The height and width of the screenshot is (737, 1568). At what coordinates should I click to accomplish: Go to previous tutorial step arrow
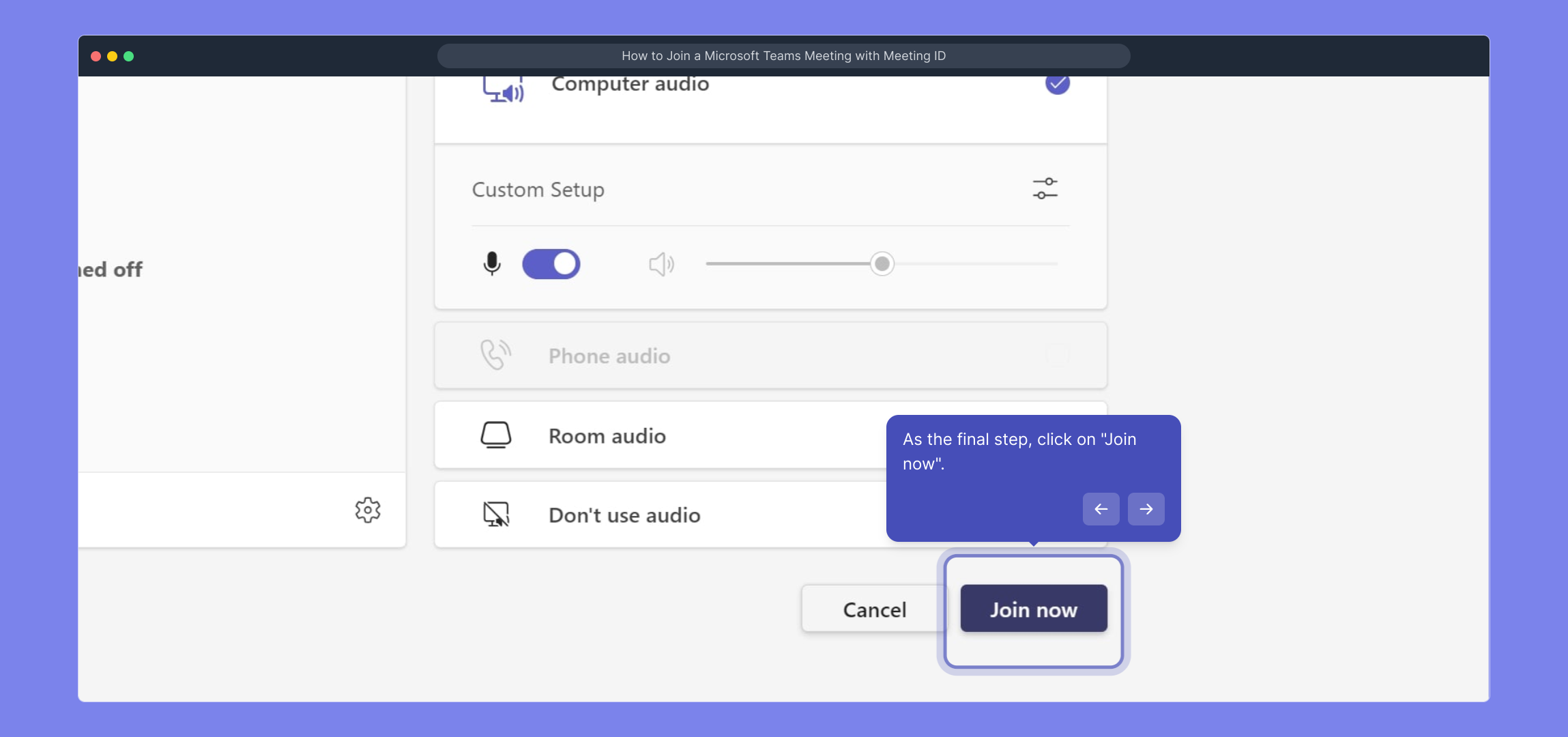point(1101,509)
